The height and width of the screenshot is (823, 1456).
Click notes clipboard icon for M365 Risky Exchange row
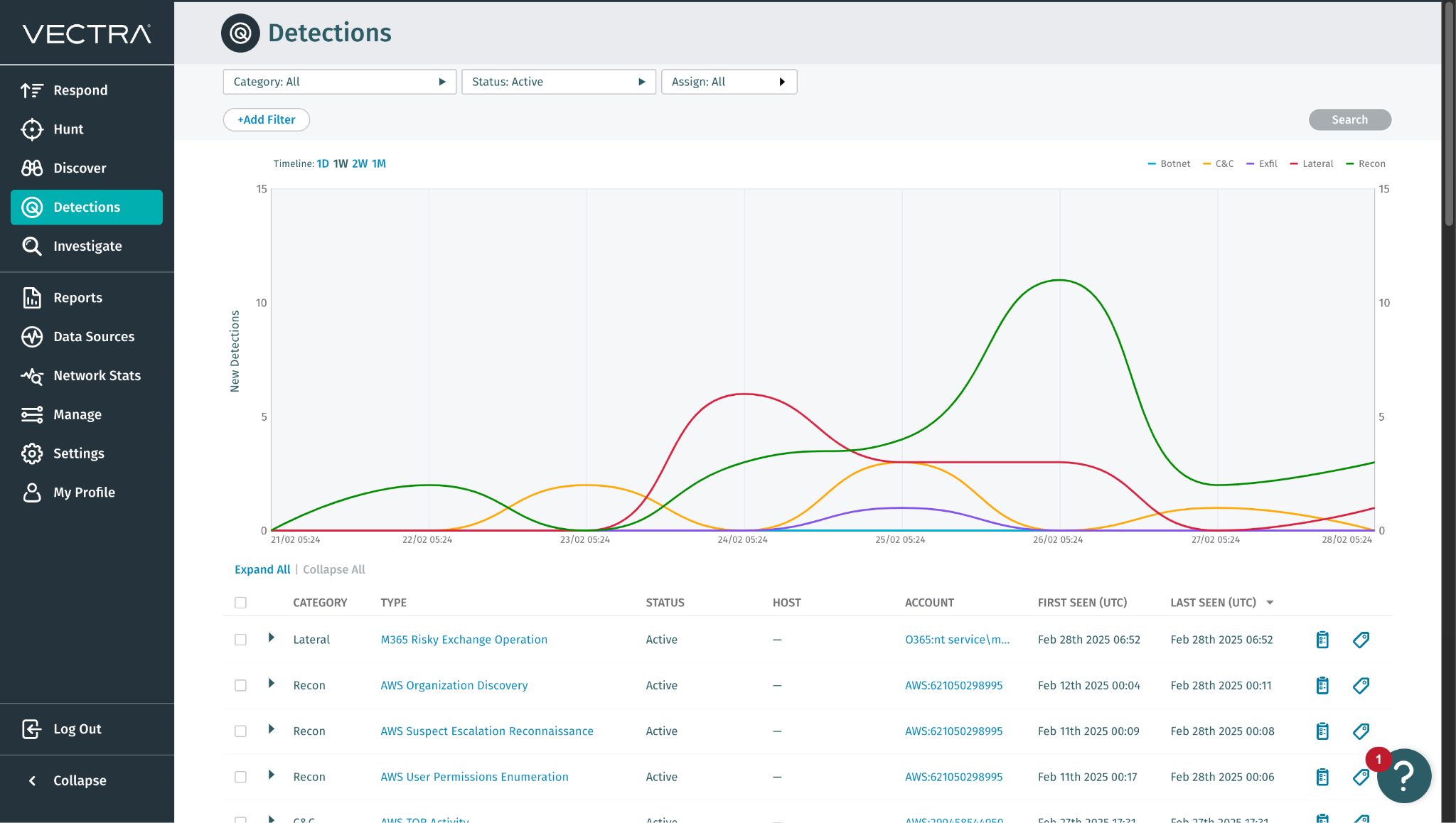pos(1322,640)
